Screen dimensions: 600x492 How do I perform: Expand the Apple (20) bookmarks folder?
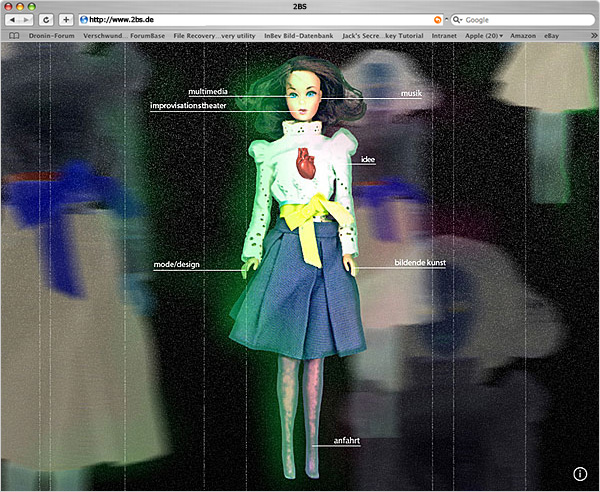(x=484, y=36)
